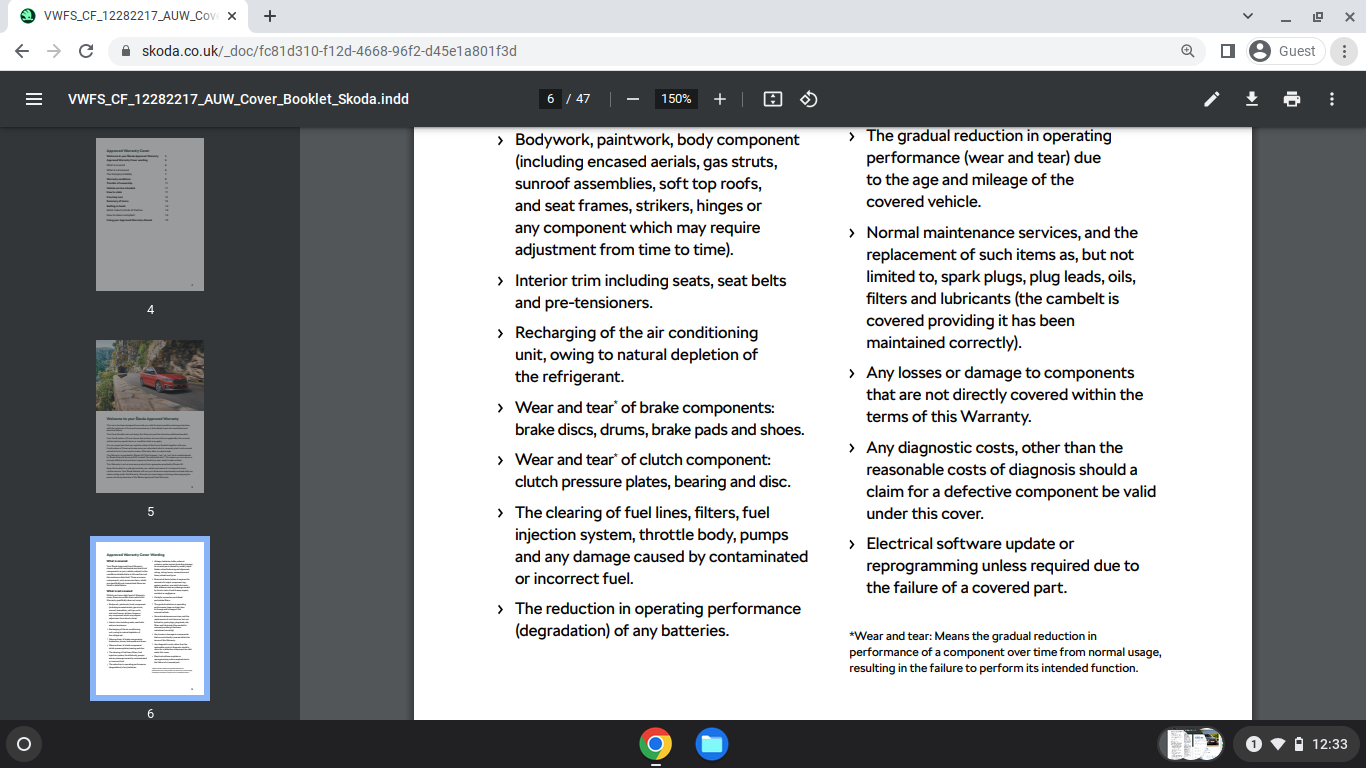This screenshot has height=768, width=1366.
Task: Reload the current page
Action: coord(87,51)
